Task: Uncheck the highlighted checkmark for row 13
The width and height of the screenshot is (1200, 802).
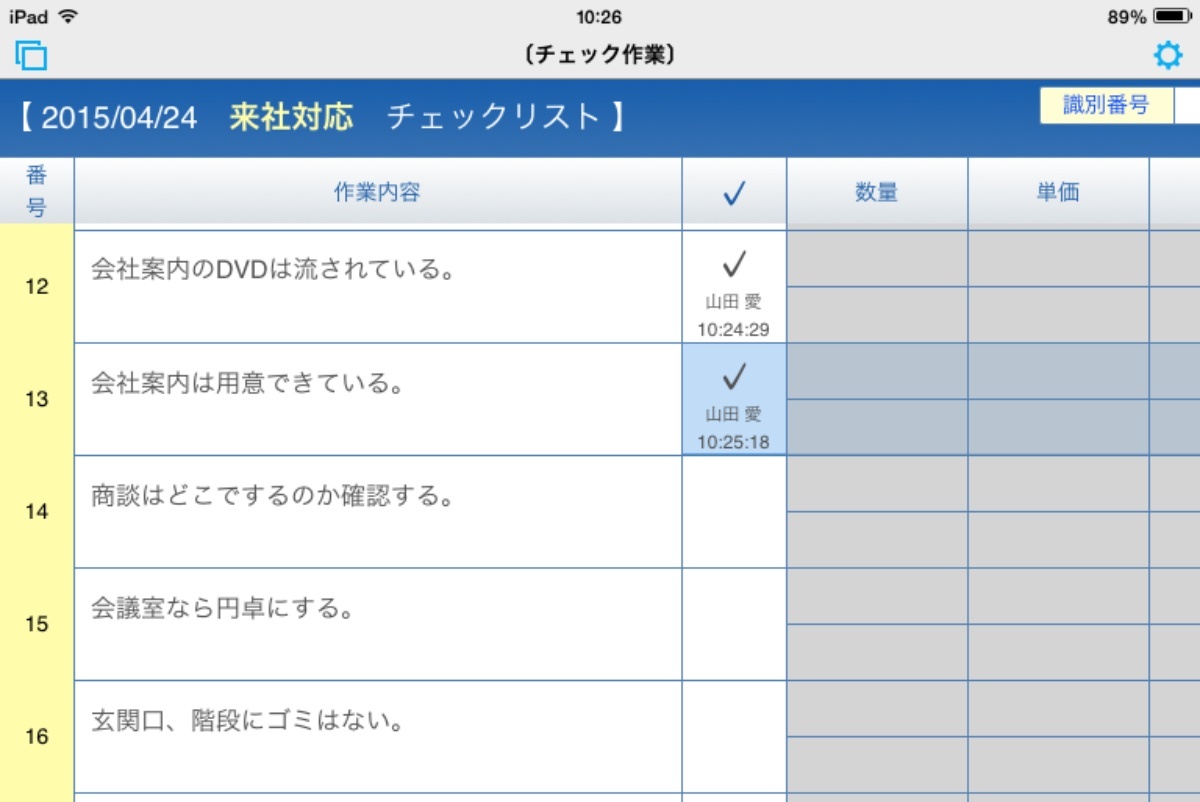Action: (734, 400)
